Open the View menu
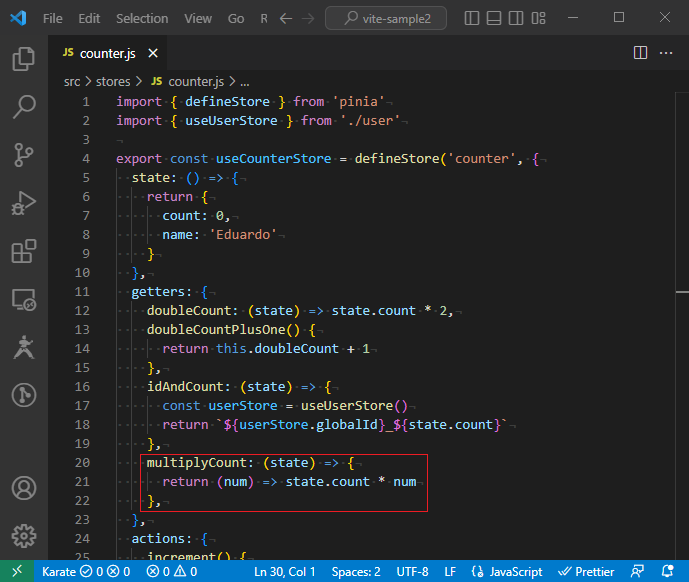 click(198, 18)
